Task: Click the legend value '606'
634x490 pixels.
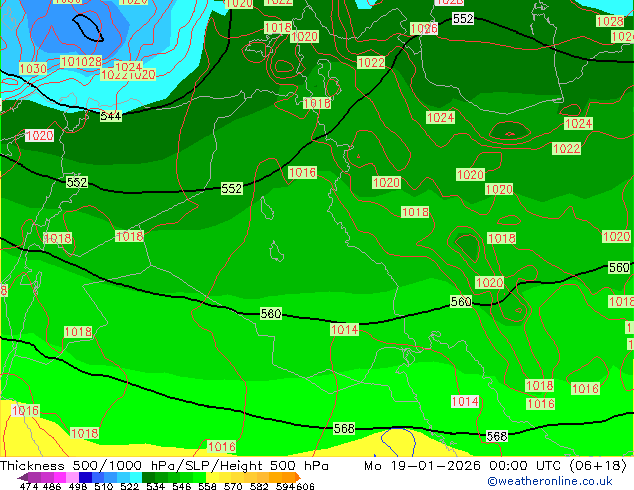Action: [305, 486]
